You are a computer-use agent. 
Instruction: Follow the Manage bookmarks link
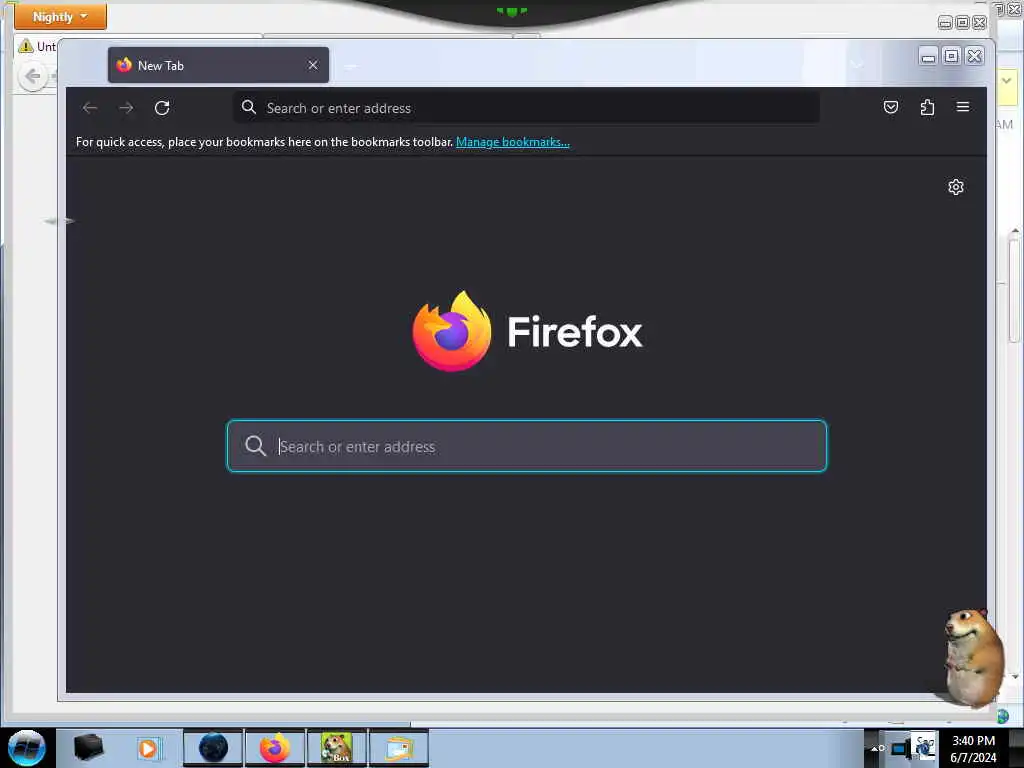coord(513,142)
